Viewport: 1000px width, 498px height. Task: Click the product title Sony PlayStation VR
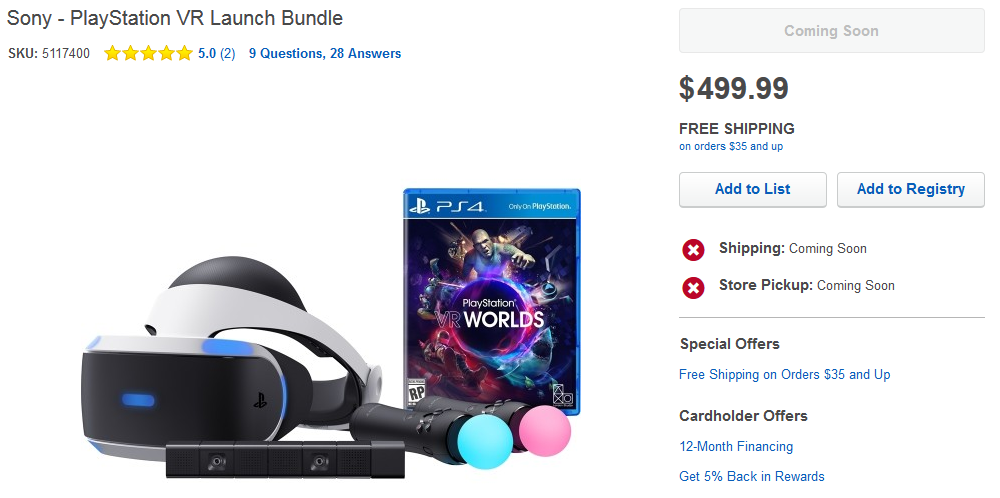tap(175, 18)
